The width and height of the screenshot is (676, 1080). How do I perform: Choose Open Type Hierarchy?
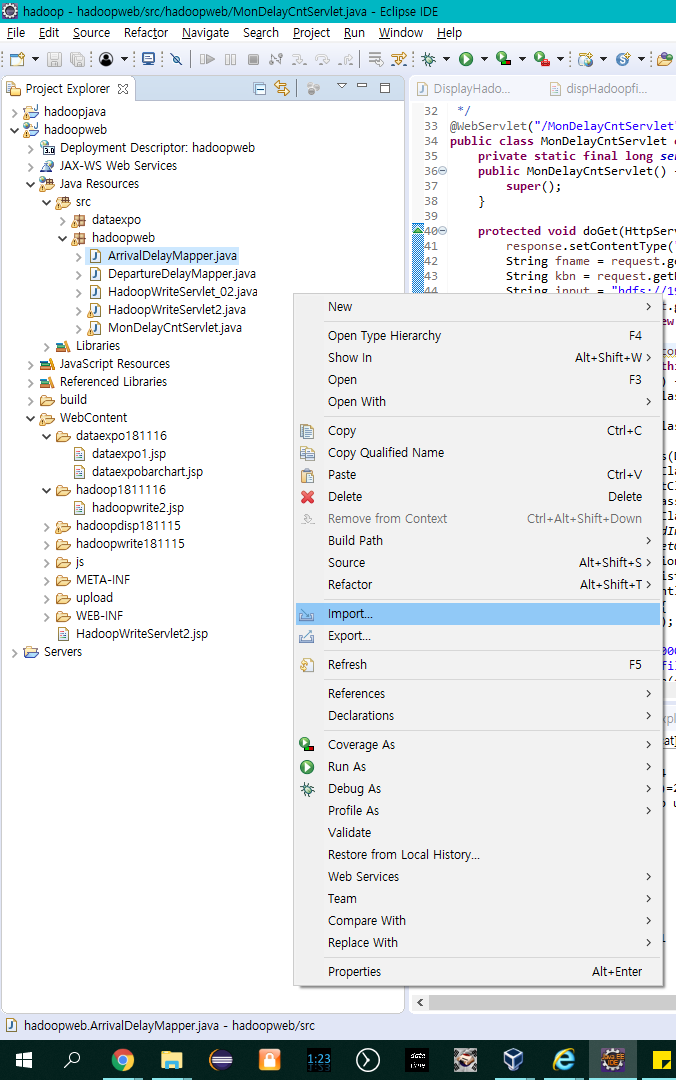tap(478, 335)
